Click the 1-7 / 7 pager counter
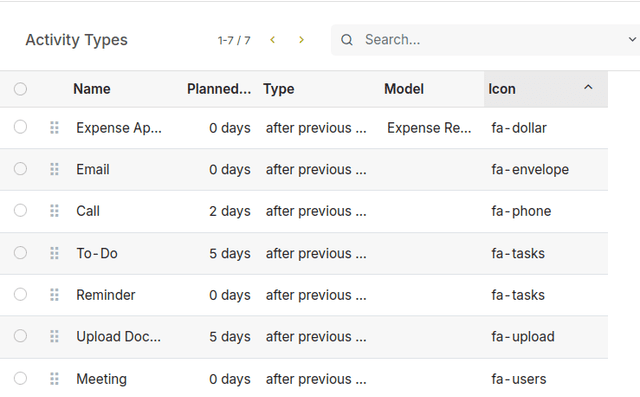Viewport: 640px width, 397px height. 234,40
